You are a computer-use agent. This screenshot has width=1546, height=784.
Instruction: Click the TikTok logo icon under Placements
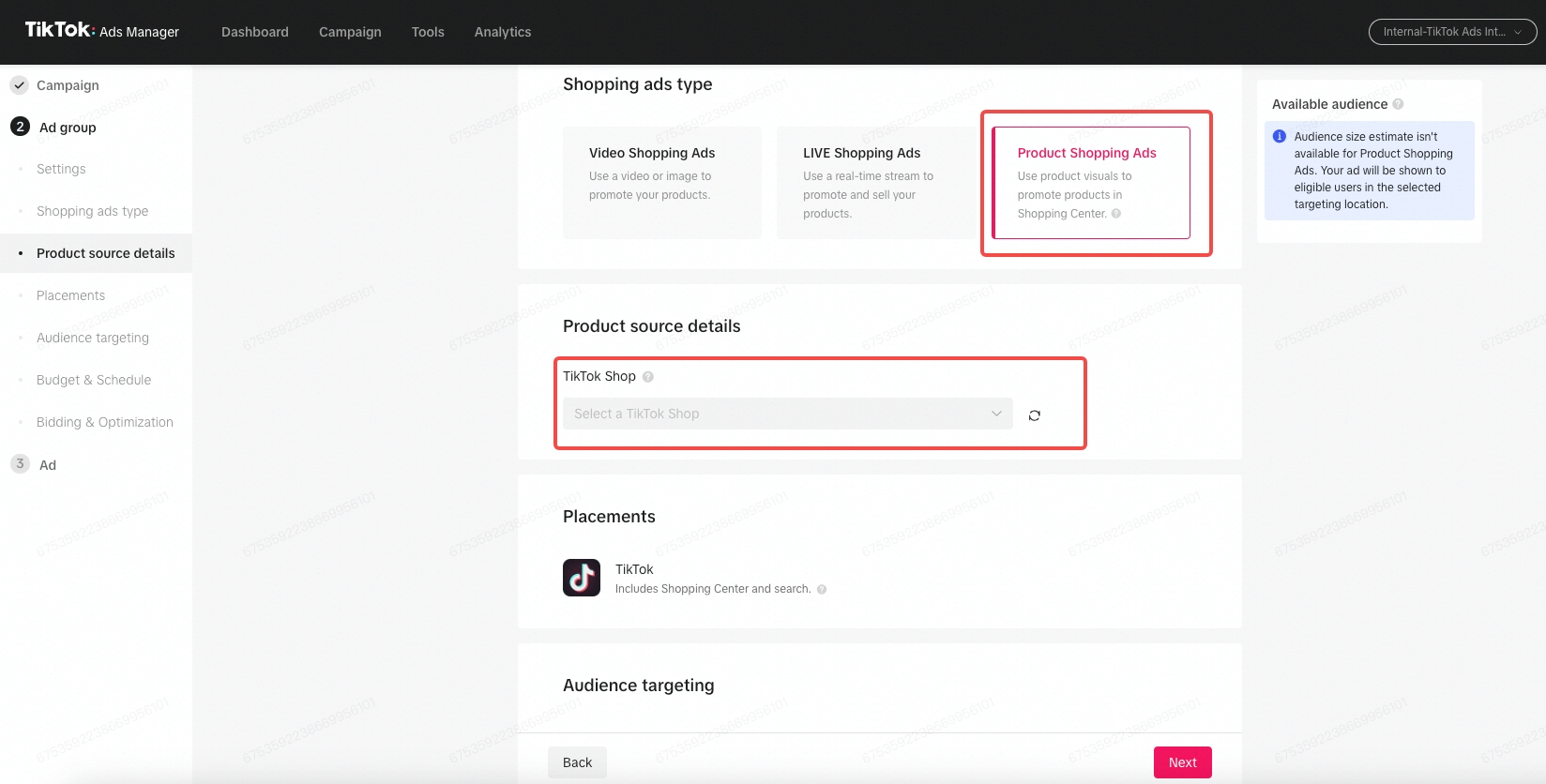(582, 578)
